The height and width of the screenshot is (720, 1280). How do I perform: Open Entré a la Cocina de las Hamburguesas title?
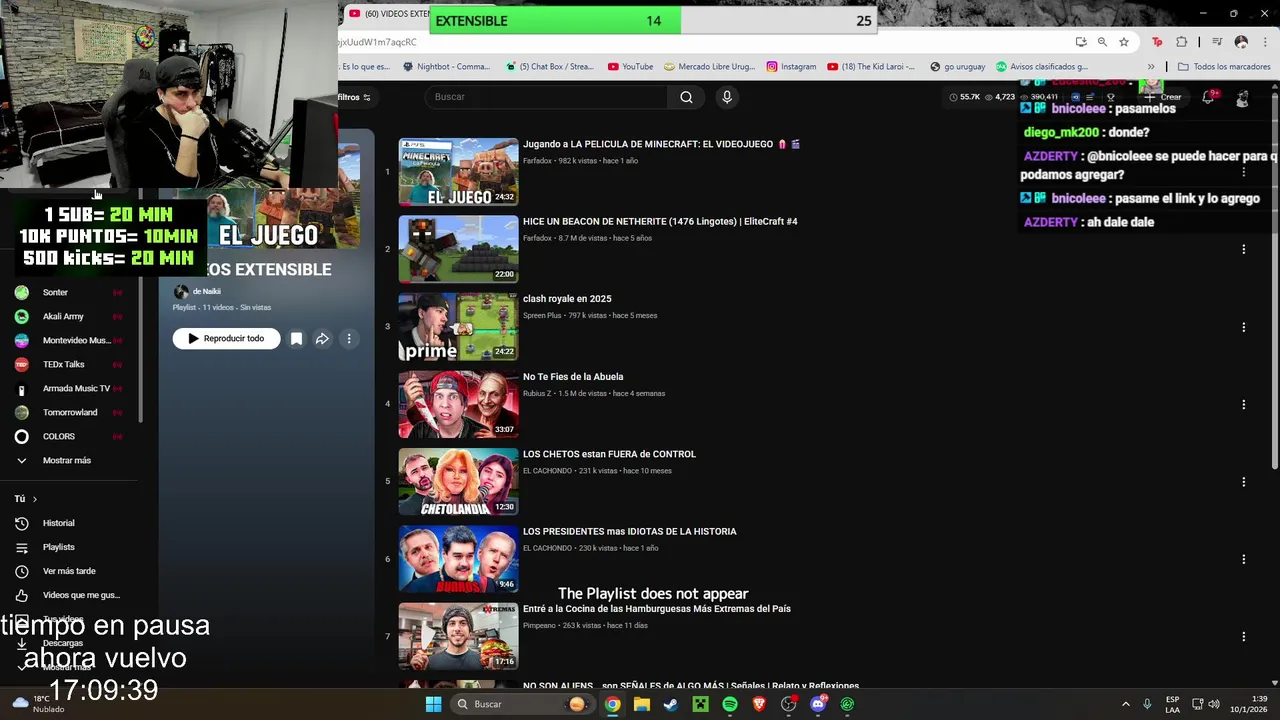tap(657, 608)
